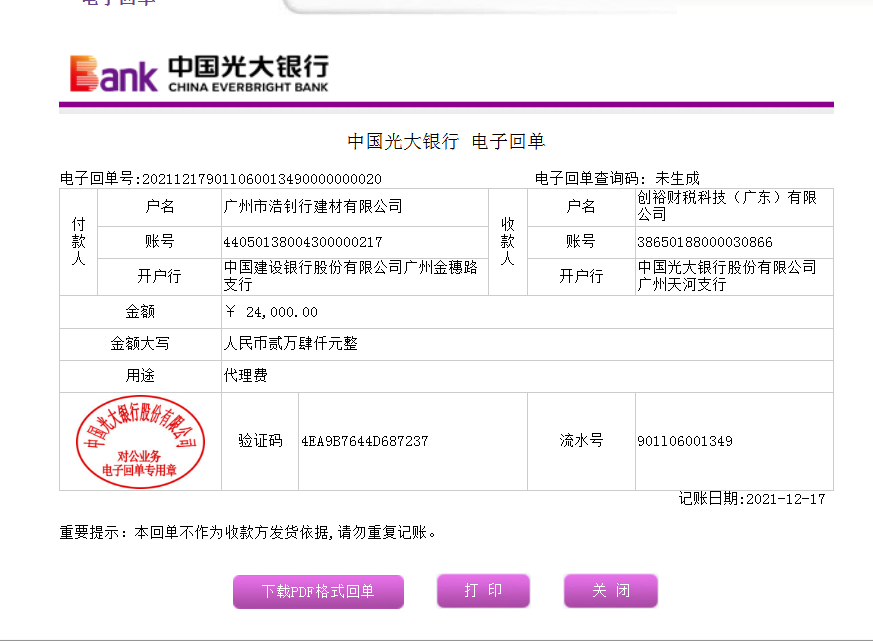Select payer account 44050138004300000217

[303, 242]
